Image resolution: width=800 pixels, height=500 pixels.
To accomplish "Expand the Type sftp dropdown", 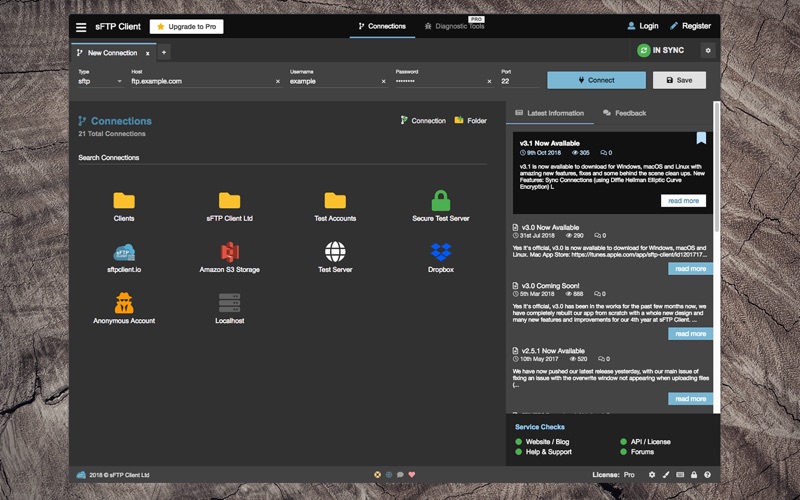I will (100, 81).
